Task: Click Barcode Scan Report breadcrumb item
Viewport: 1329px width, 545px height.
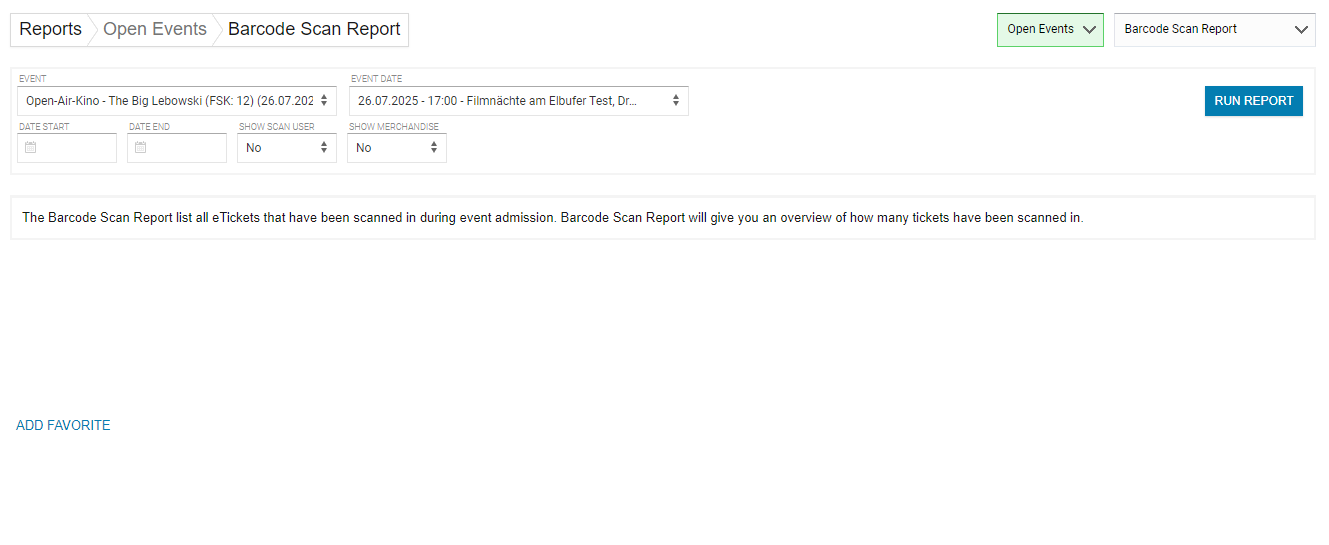Action: point(314,29)
